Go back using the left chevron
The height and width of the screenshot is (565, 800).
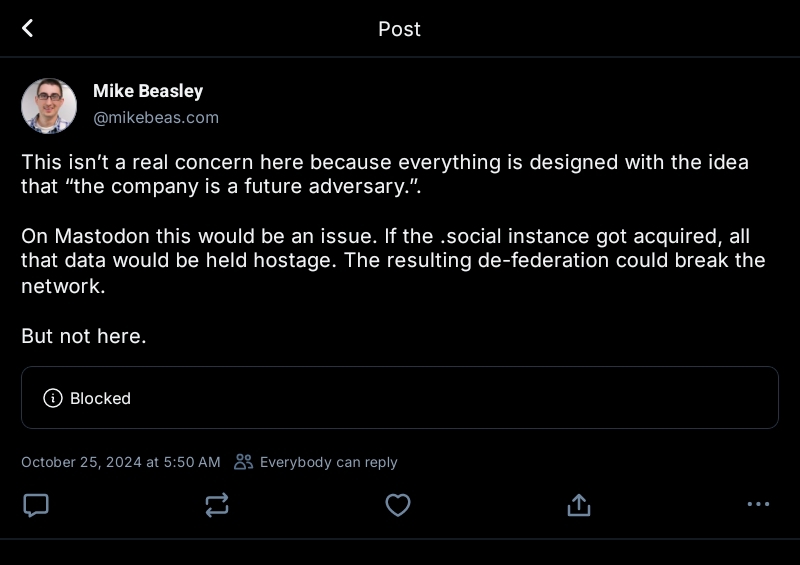[x=28, y=28]
